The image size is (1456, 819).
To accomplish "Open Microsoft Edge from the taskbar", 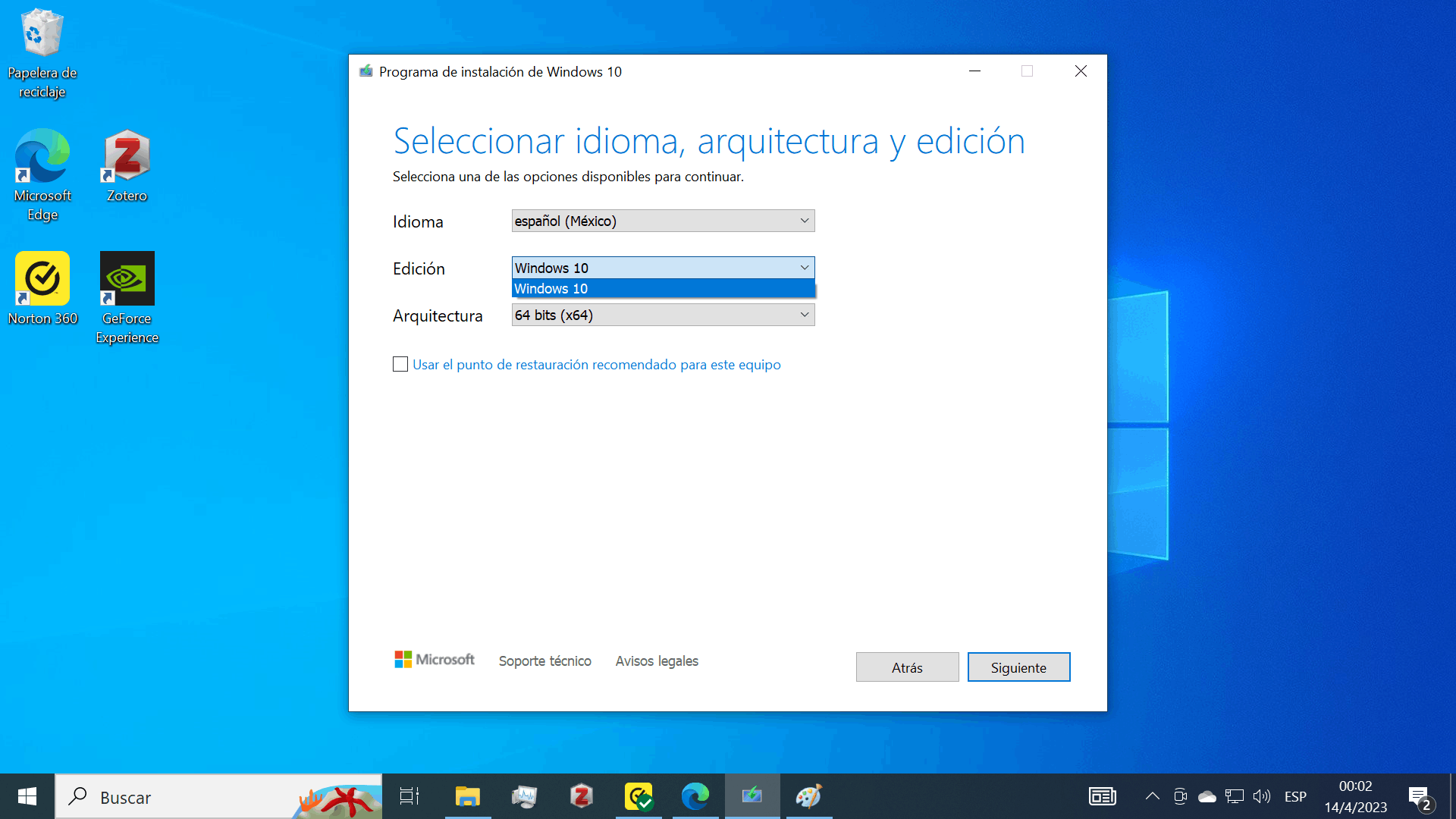I will tap(695, 796).
